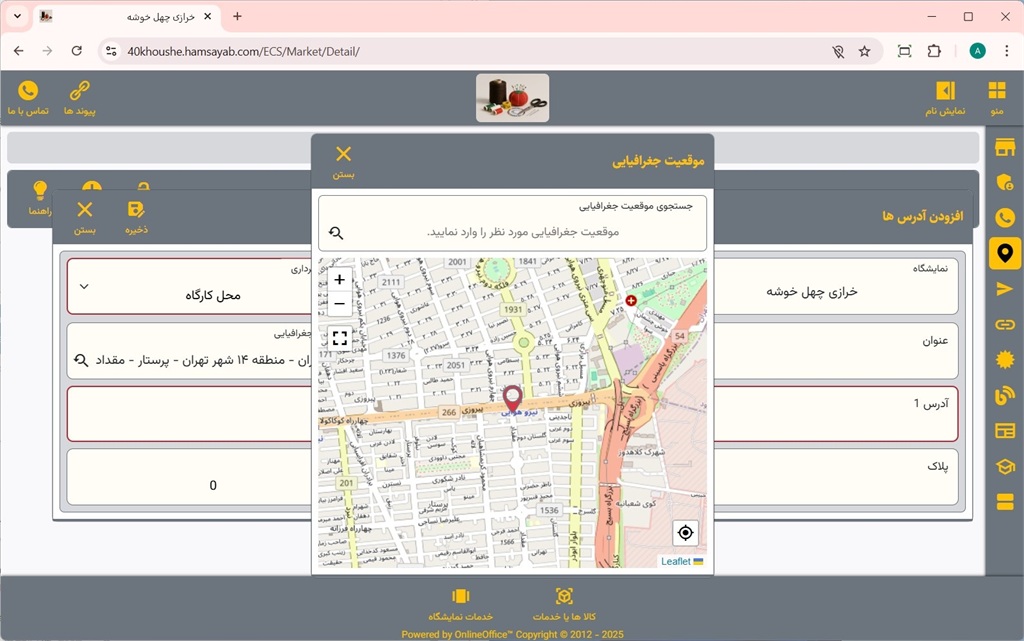Toggle نمایش نام name display

(945, 98)
